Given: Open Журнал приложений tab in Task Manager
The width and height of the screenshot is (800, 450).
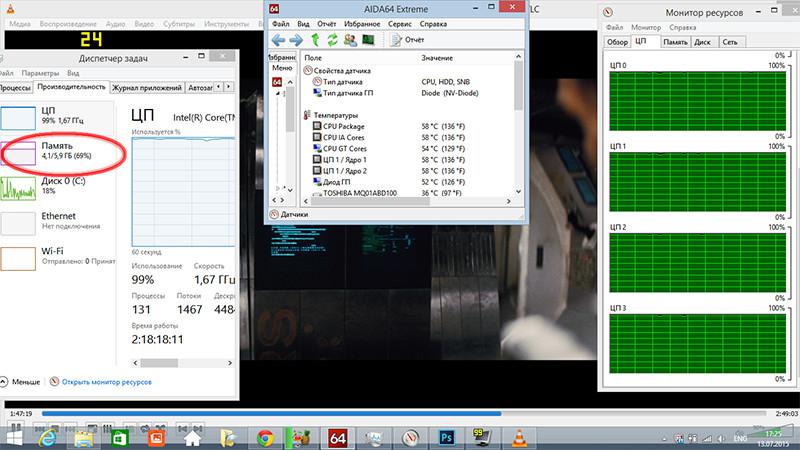Looking at the screenshot, I should (147, 88).
